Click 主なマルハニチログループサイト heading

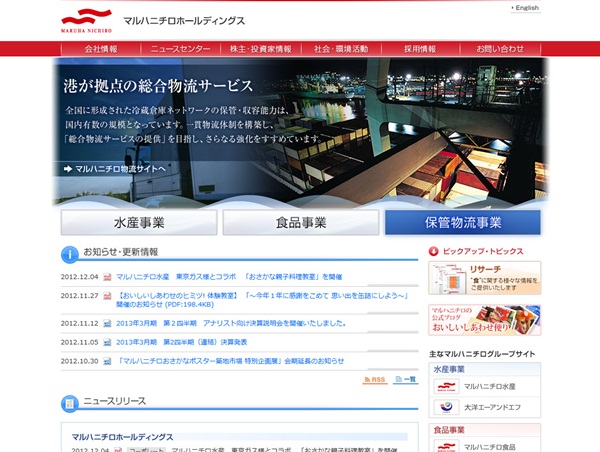482,354
